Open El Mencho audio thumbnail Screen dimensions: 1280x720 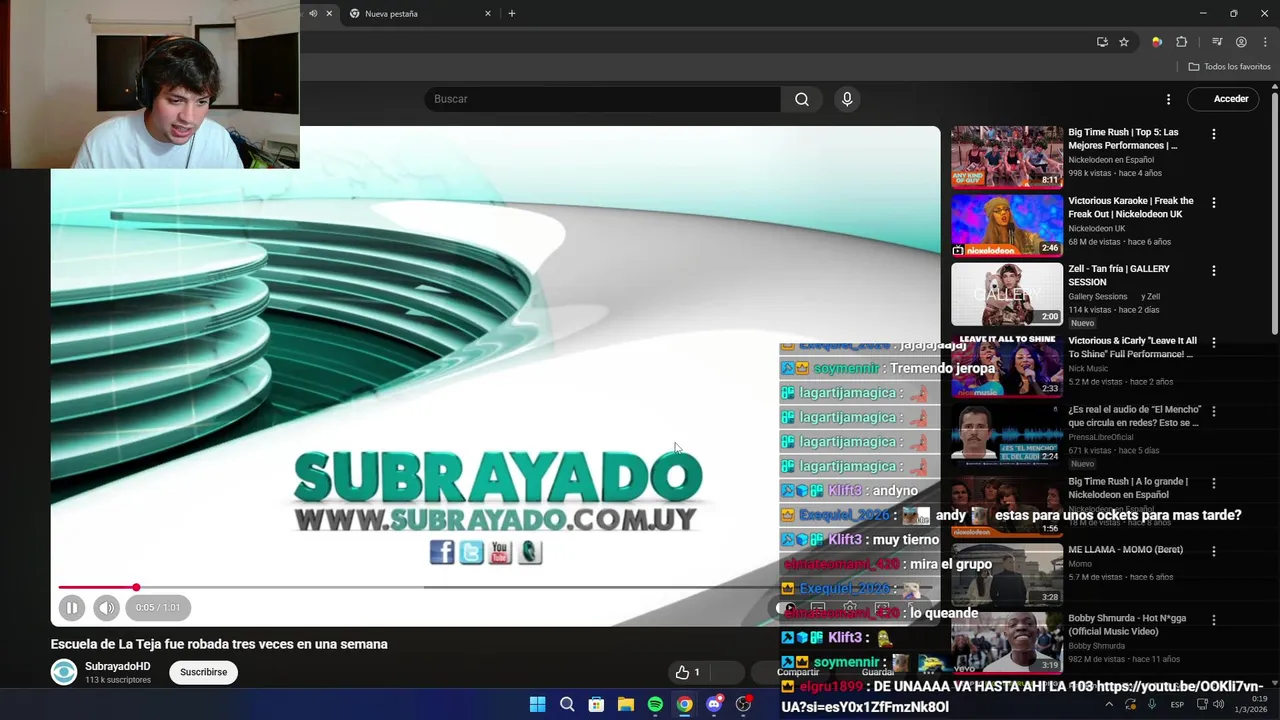click(x=1007, y=433)
